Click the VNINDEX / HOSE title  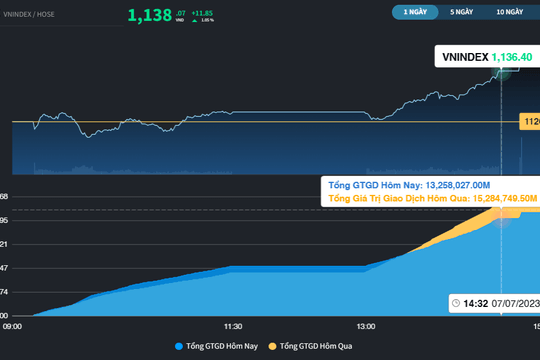28,14
